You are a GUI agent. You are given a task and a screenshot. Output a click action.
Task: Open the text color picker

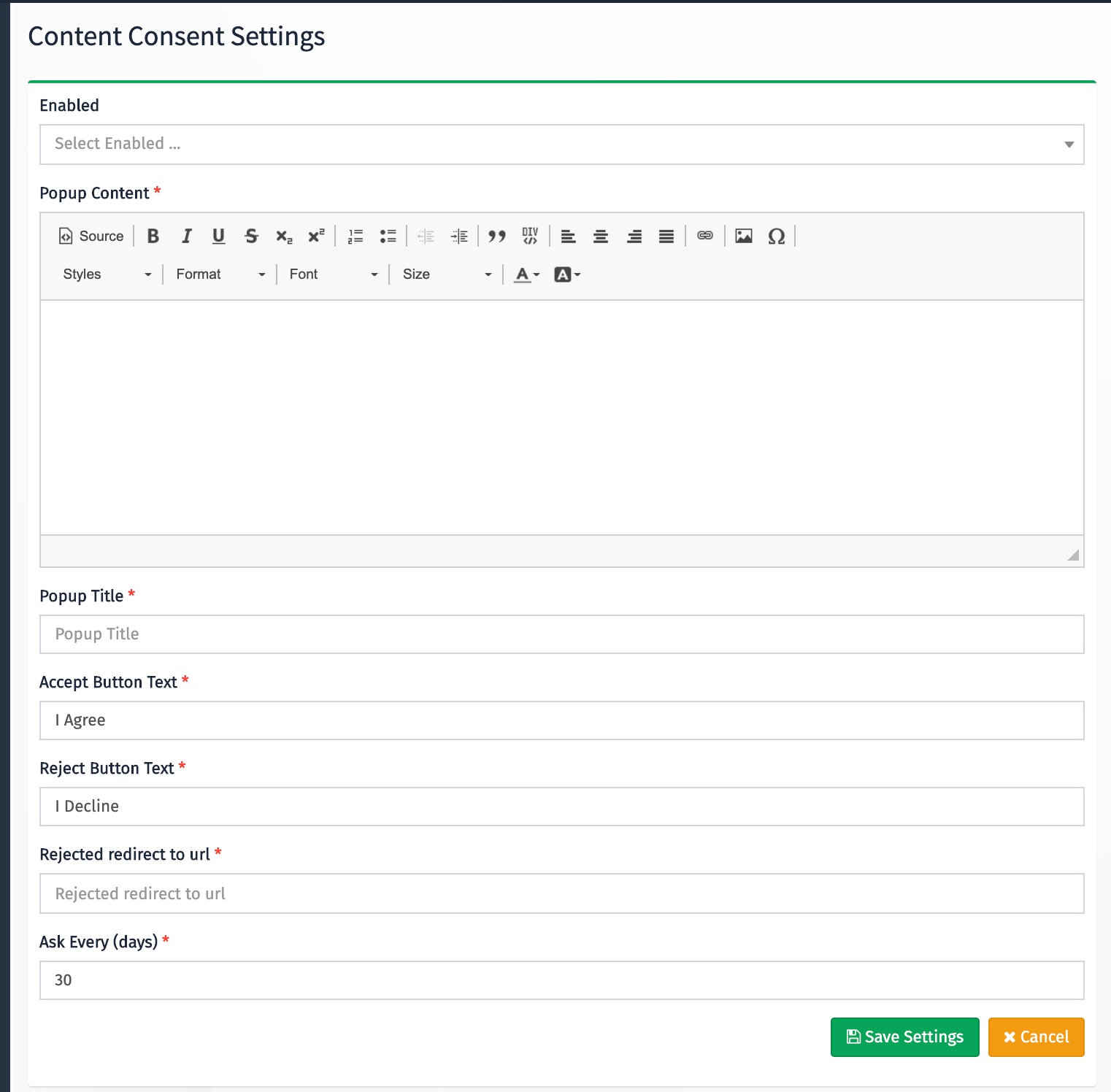(524, 274)
